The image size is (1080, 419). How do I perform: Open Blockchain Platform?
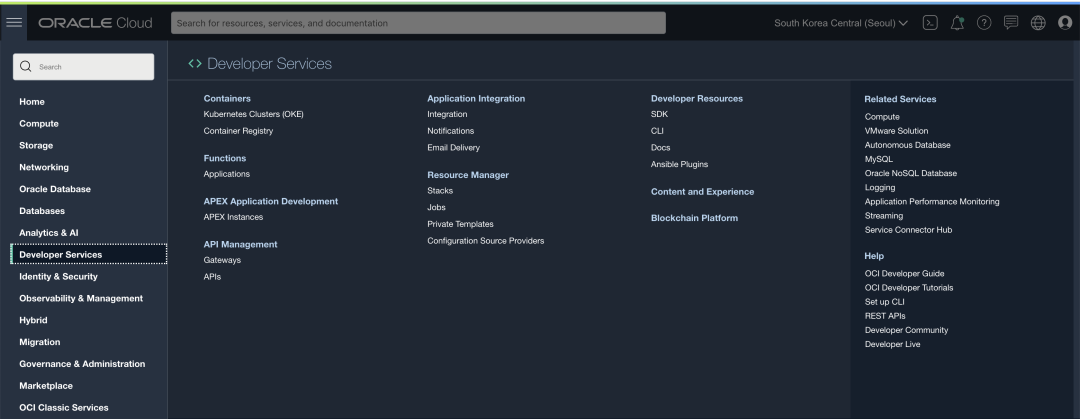(x=694, y=218)
